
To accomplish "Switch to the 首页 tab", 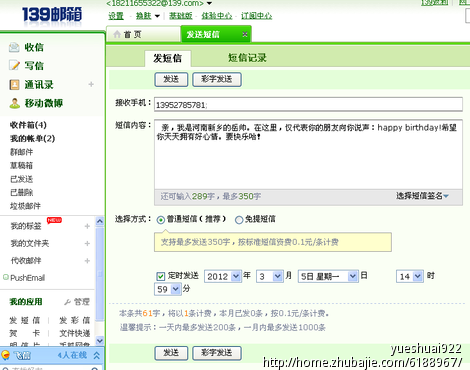I will [x=143, y=34].
